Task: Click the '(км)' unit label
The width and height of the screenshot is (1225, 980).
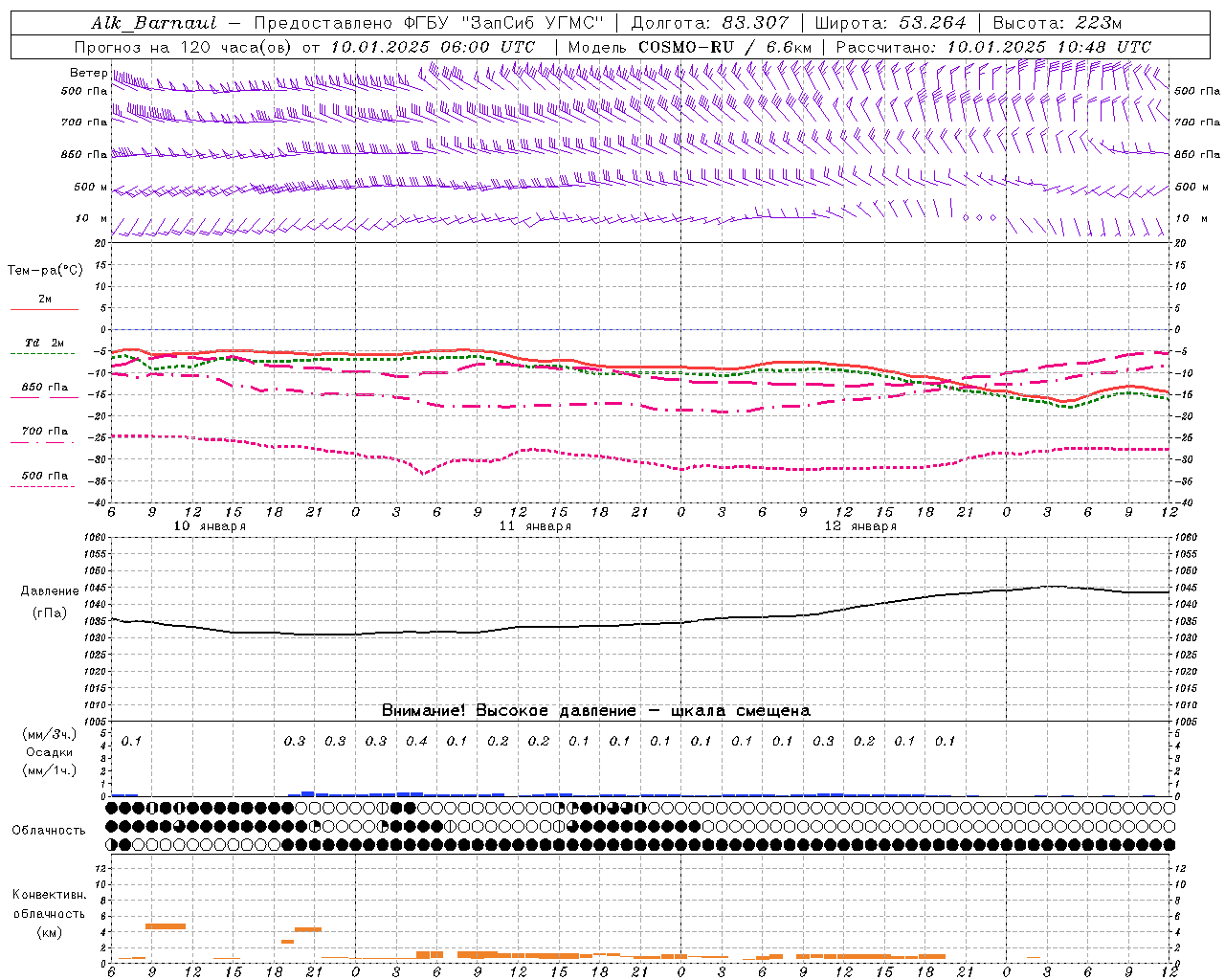Action: point(49,932)
